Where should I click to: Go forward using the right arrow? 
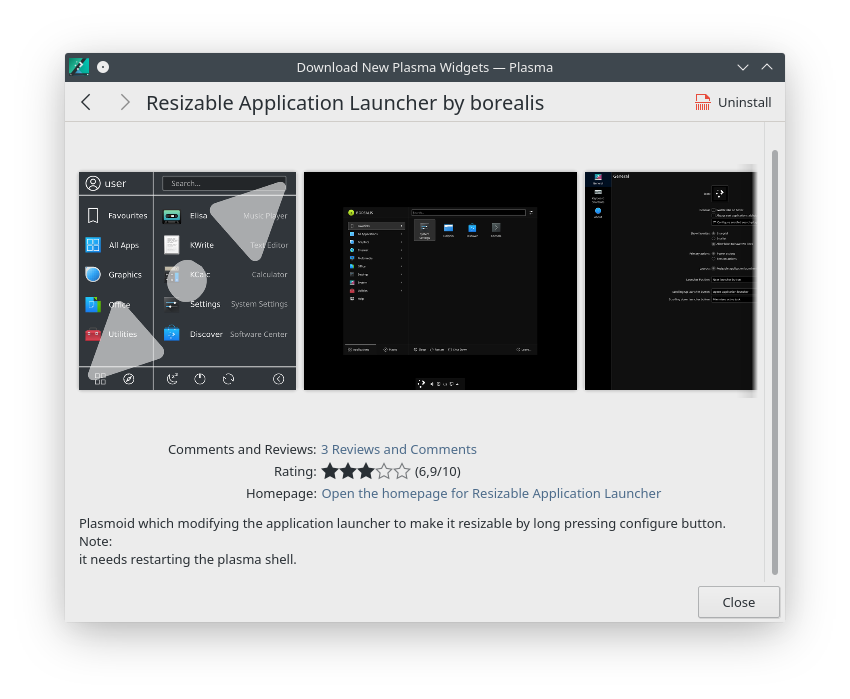(125, 102)
